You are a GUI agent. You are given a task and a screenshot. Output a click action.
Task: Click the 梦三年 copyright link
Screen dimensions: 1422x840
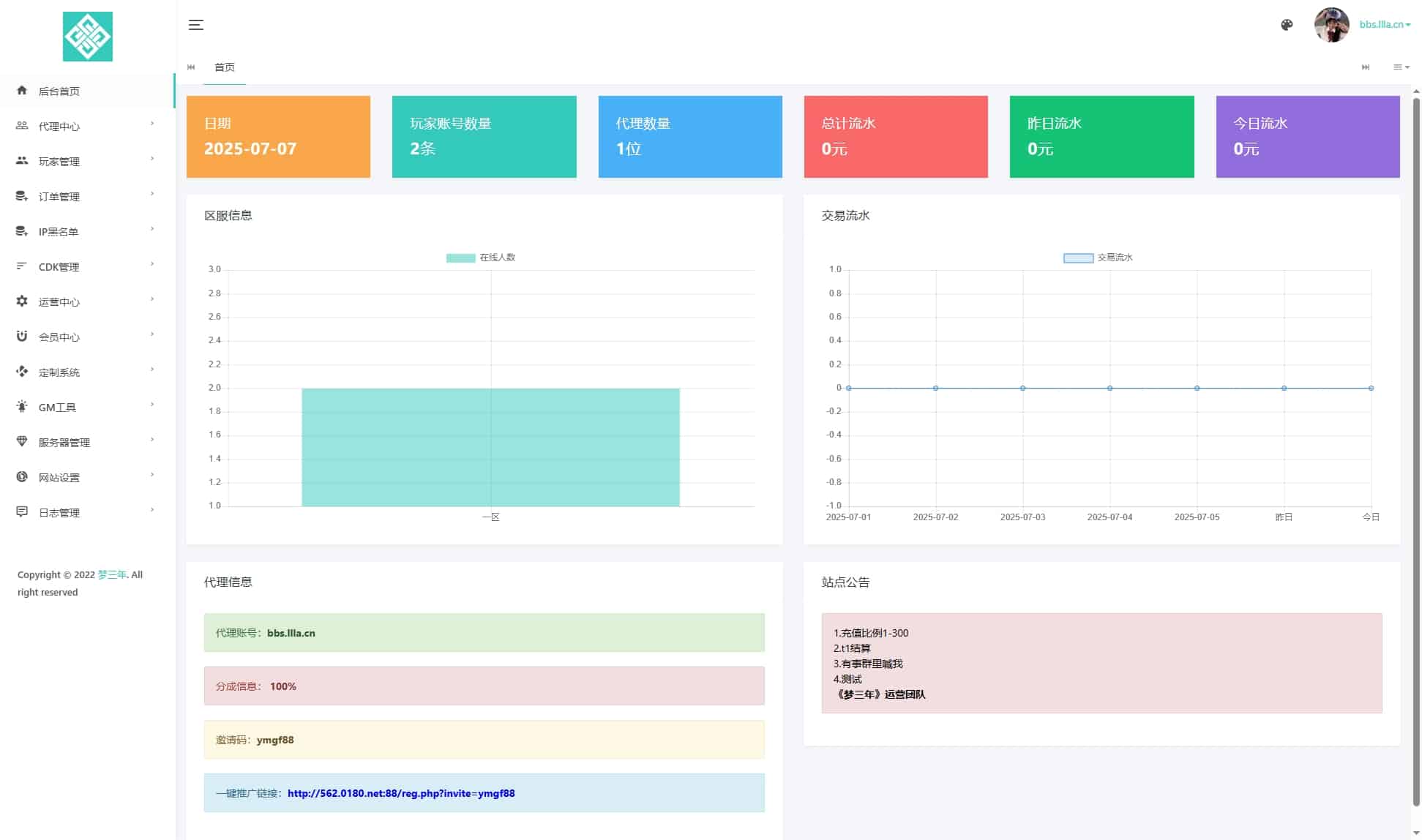[112, 575]
